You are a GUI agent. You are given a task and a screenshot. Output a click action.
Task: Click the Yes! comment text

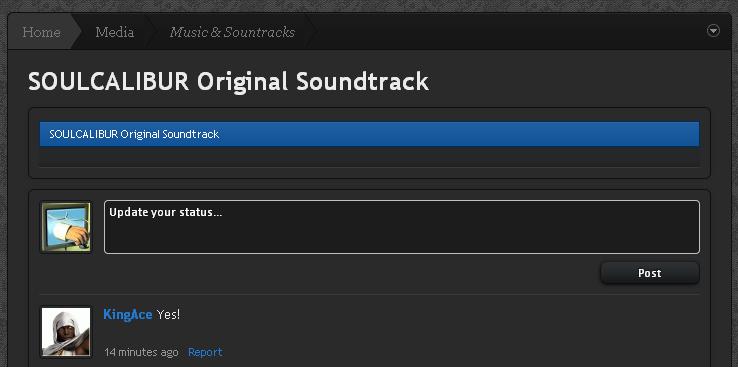click(x=168, y=314)
